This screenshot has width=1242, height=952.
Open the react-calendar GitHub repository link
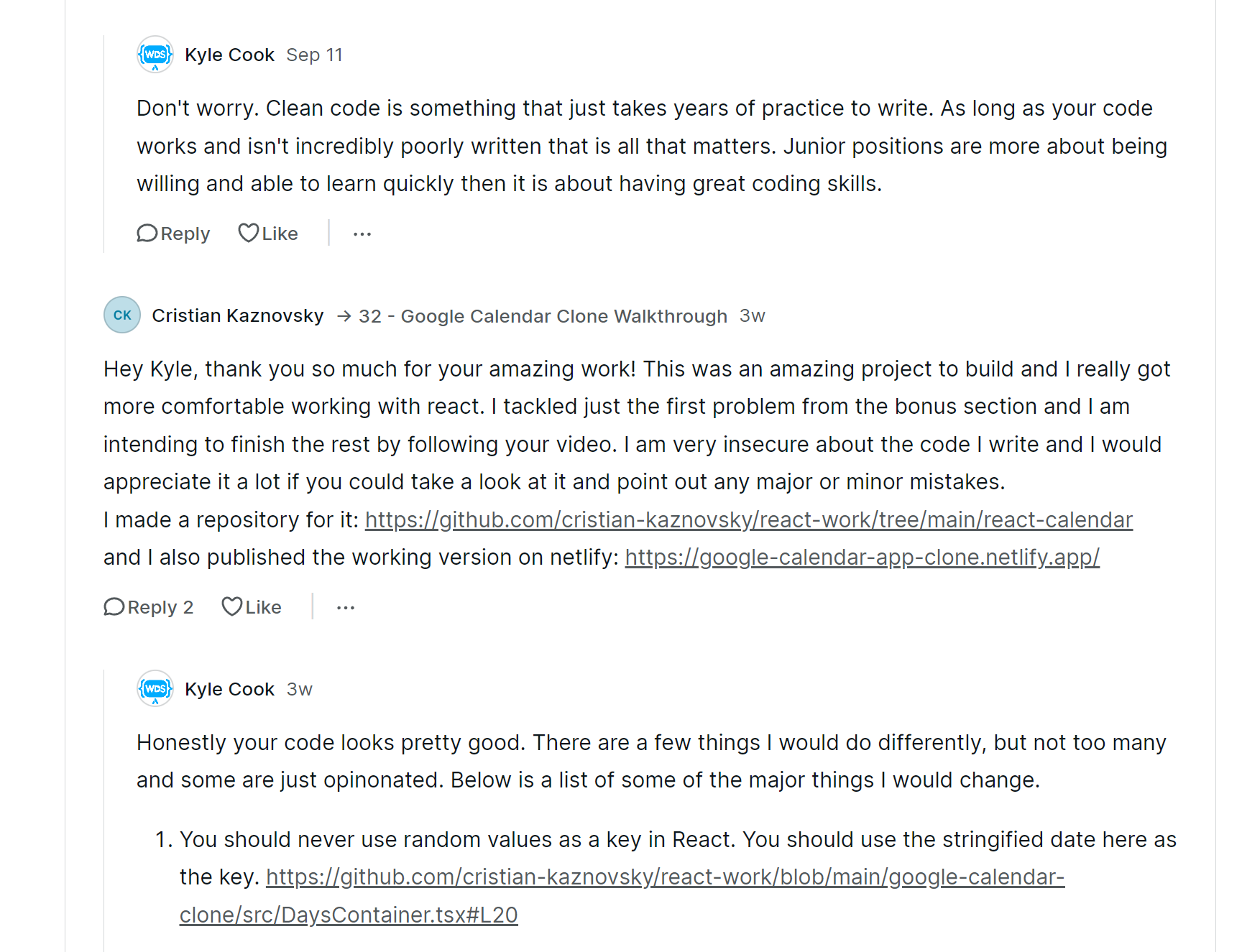pyautogui.click(x=748, y=519)
